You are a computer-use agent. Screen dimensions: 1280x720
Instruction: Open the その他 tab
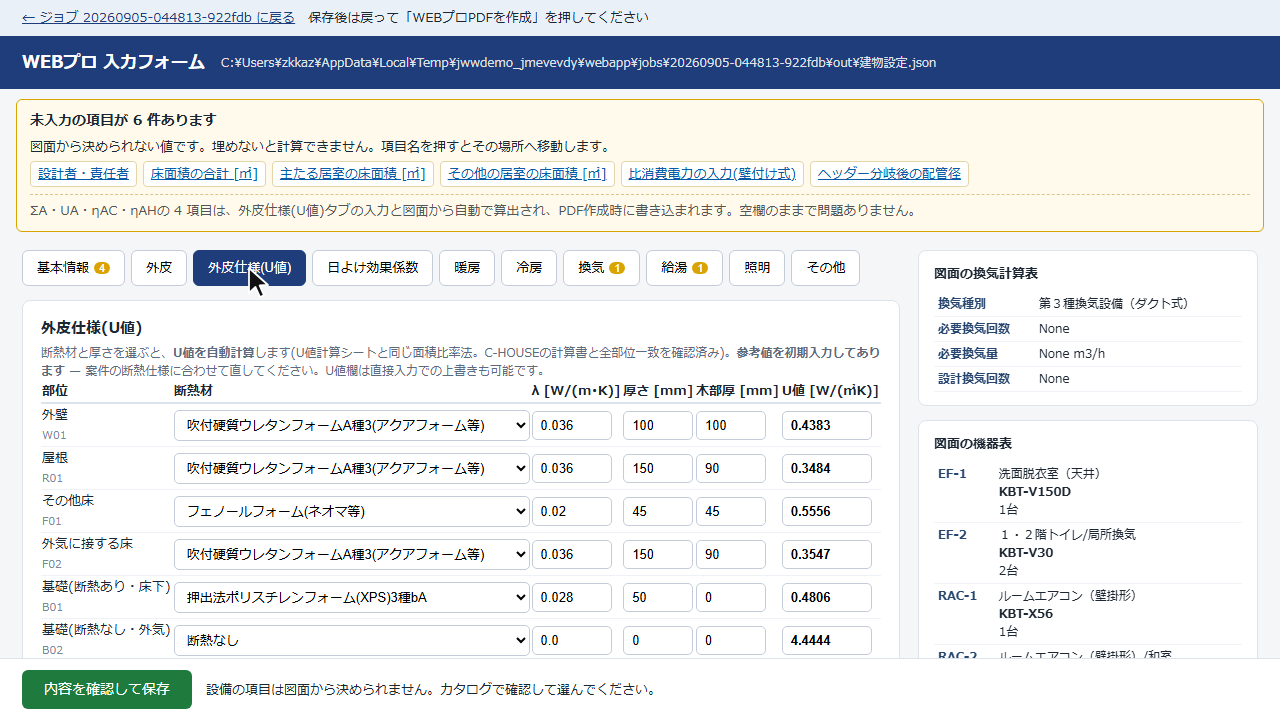click(825, 268)
